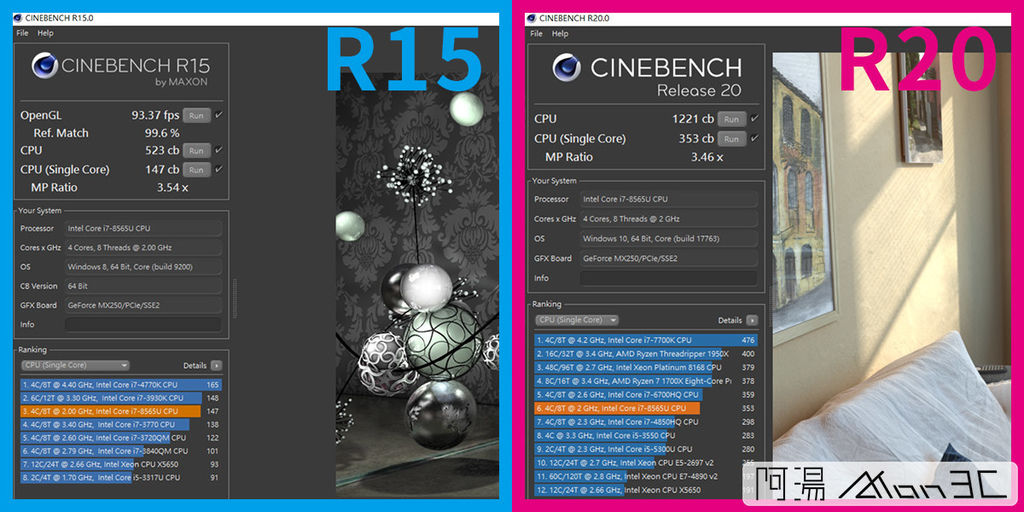Viewport: 1024px width, 512px height.
Task: Expand ranking Details arrow in R20
Action: [752, 321]
